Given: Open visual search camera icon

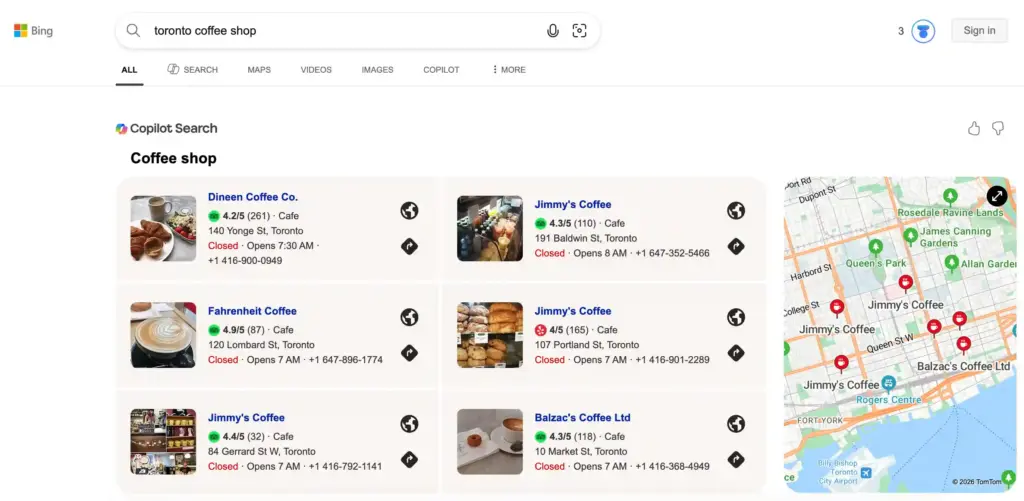Looking at the screenshot, I should (579, 31).
